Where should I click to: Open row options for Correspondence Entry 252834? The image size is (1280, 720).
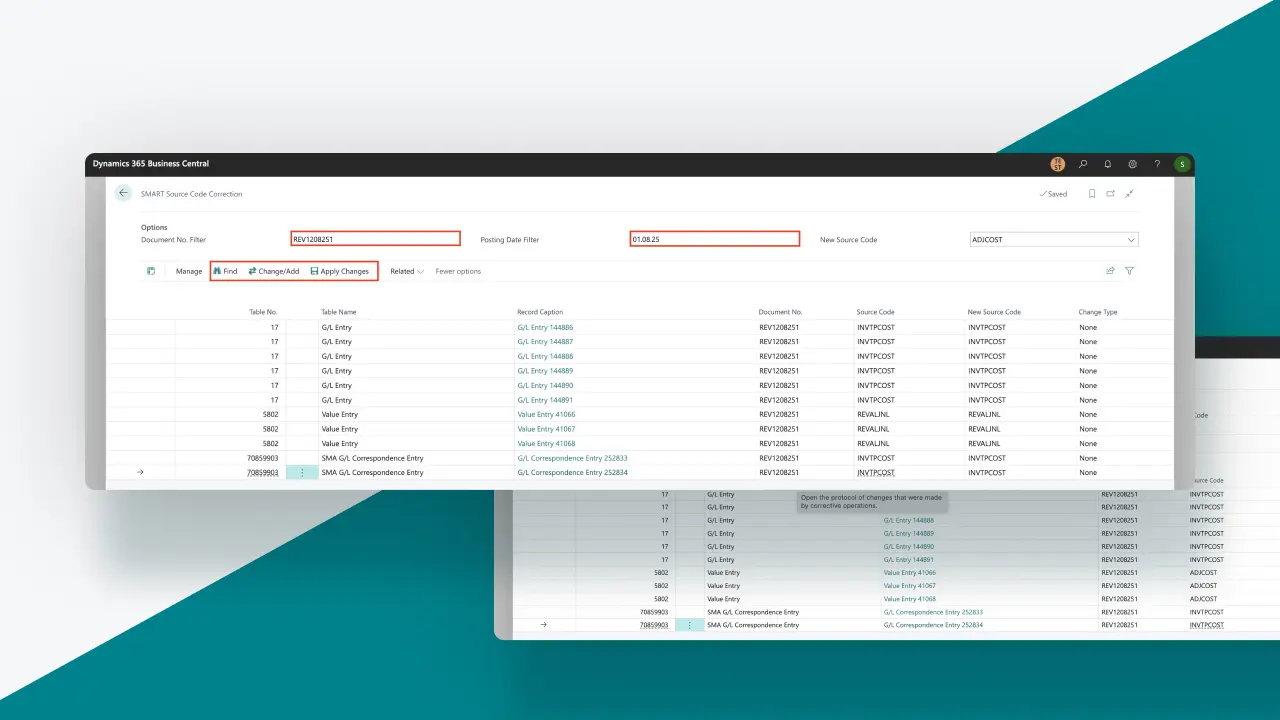301,472
